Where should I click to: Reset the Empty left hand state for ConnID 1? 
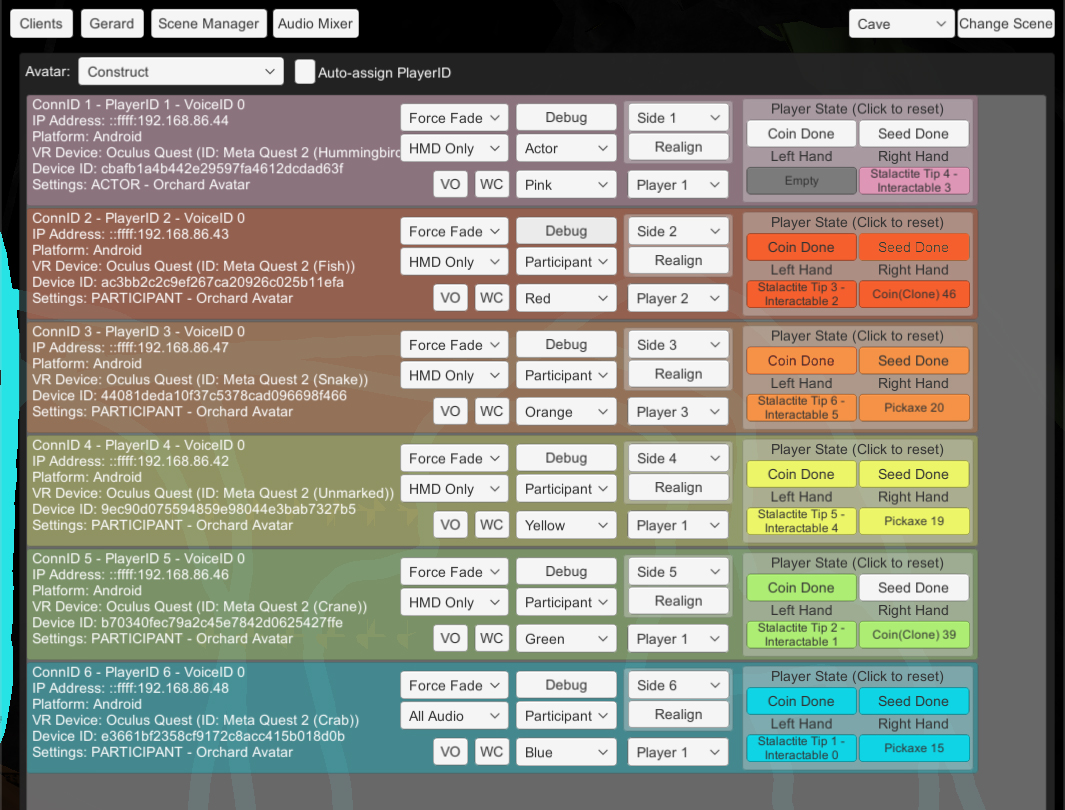801,181
